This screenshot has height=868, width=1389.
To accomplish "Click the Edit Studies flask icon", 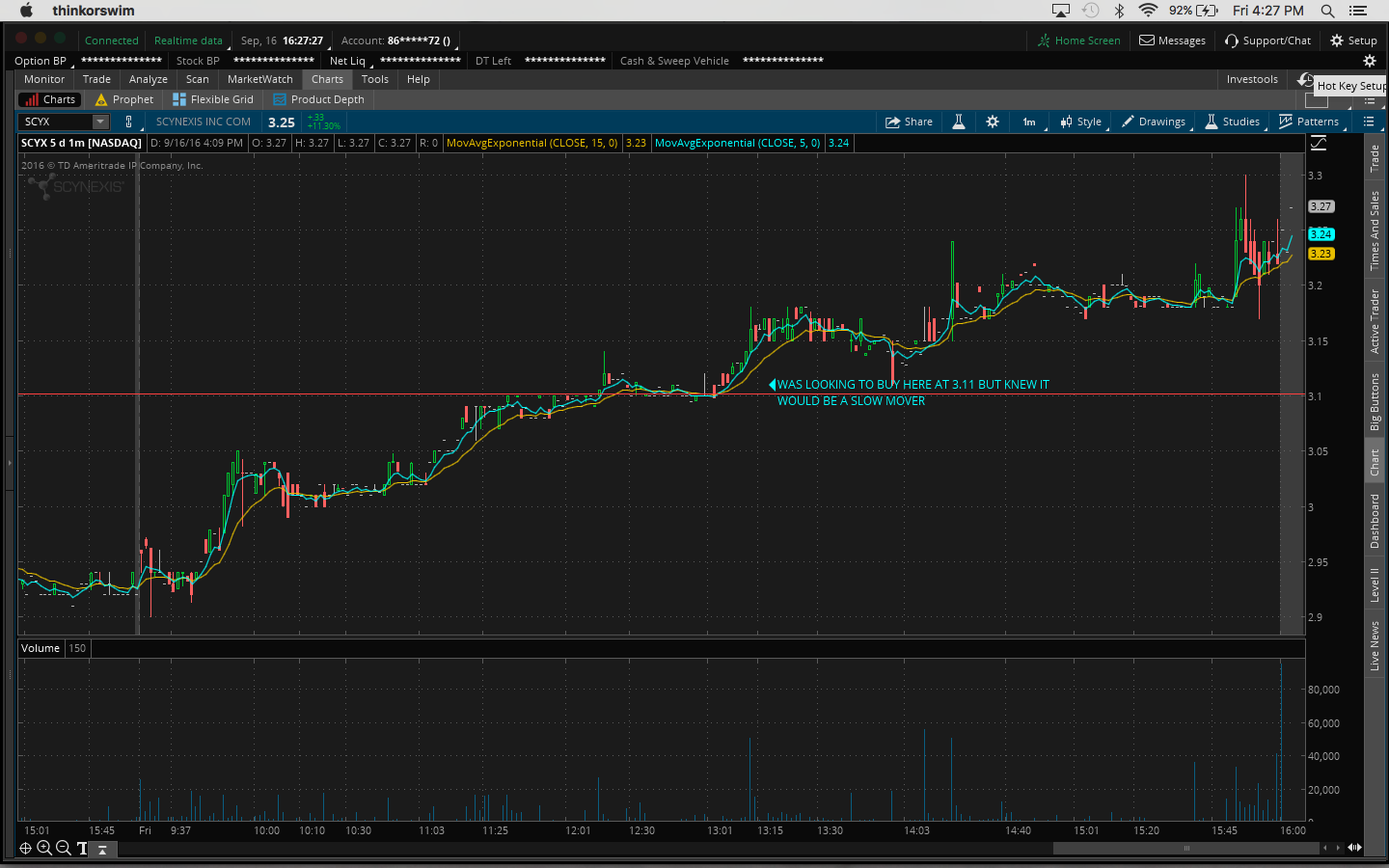I will (959, 122).
